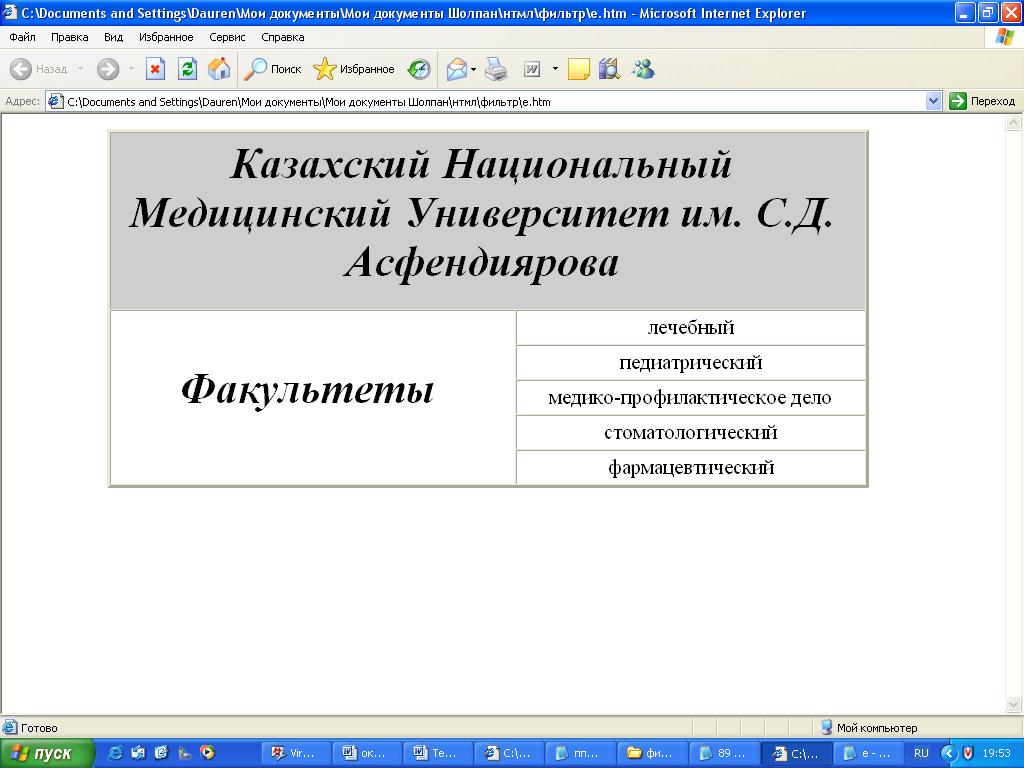This screenshot has height=768, width=1024.
Task: Refresh the page using green arrows icon
Action: [187, 69]
